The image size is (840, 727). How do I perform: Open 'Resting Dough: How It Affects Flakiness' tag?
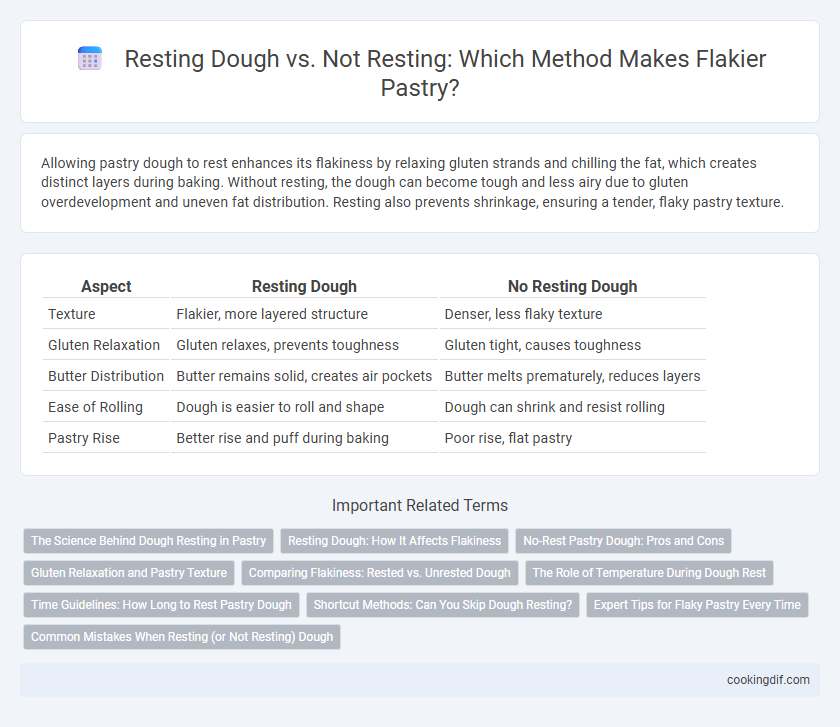(394, 541)
